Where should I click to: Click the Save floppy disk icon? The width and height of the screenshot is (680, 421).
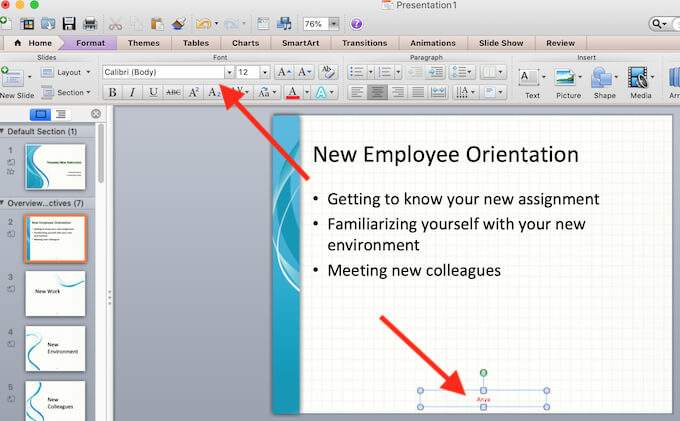[69, 24]
